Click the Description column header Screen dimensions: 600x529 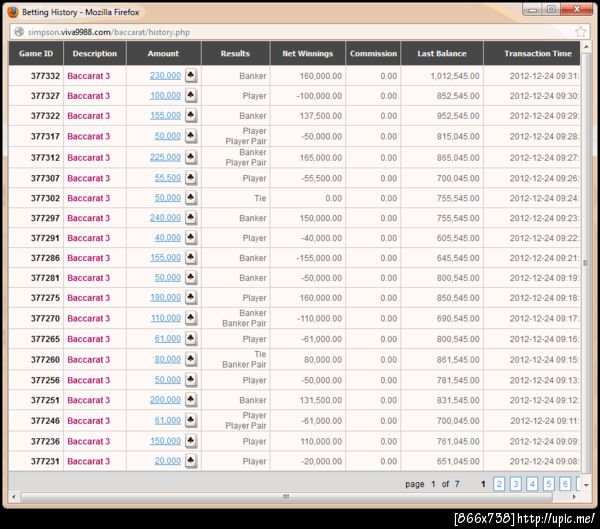click(95, 53)
